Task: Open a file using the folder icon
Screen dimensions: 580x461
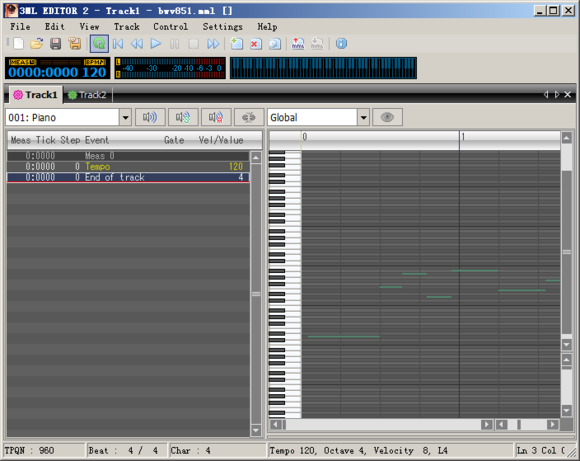Action: point(37,44)
